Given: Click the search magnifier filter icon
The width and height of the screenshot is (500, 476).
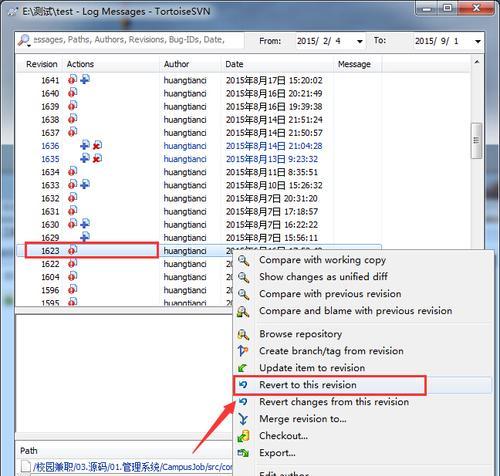Looking at the screenshot, I should pyautogui.click(x=24, y=40).
